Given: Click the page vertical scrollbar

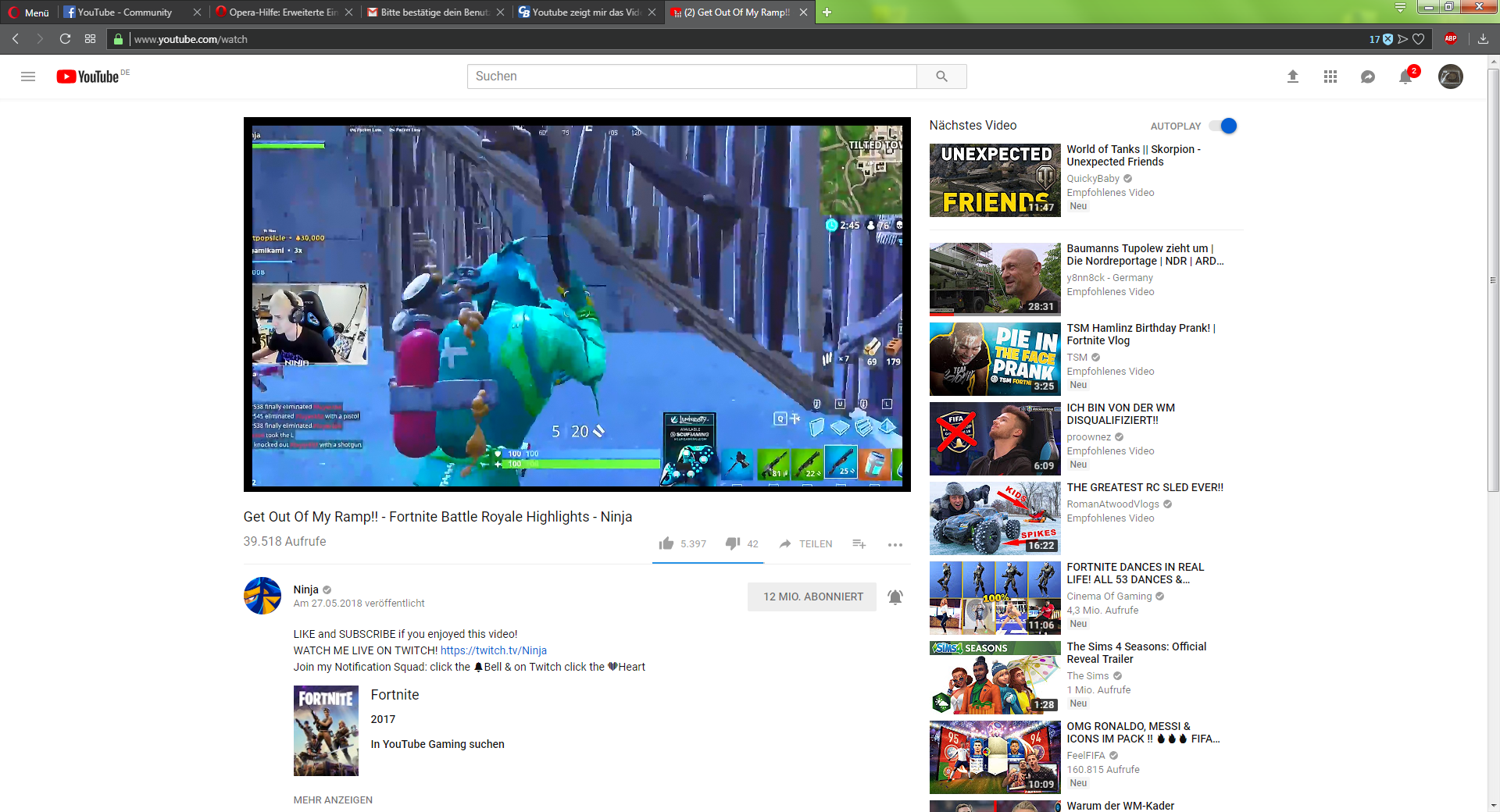Looking at the screenshot, I should pos(1493,281).
